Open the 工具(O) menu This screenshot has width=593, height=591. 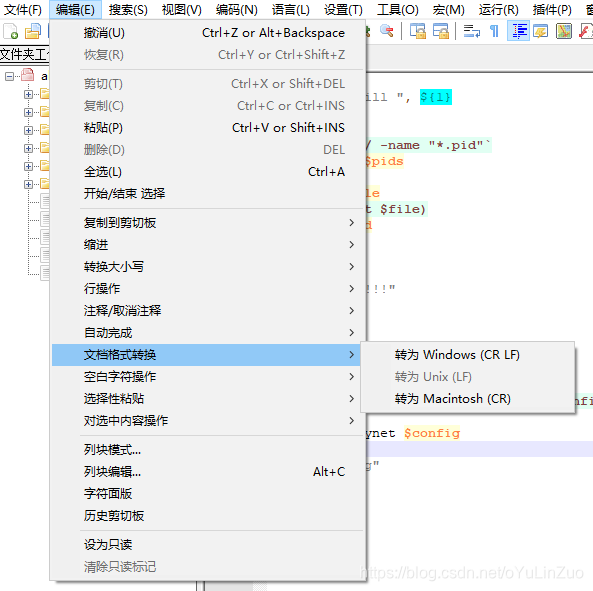coord(397,9)
